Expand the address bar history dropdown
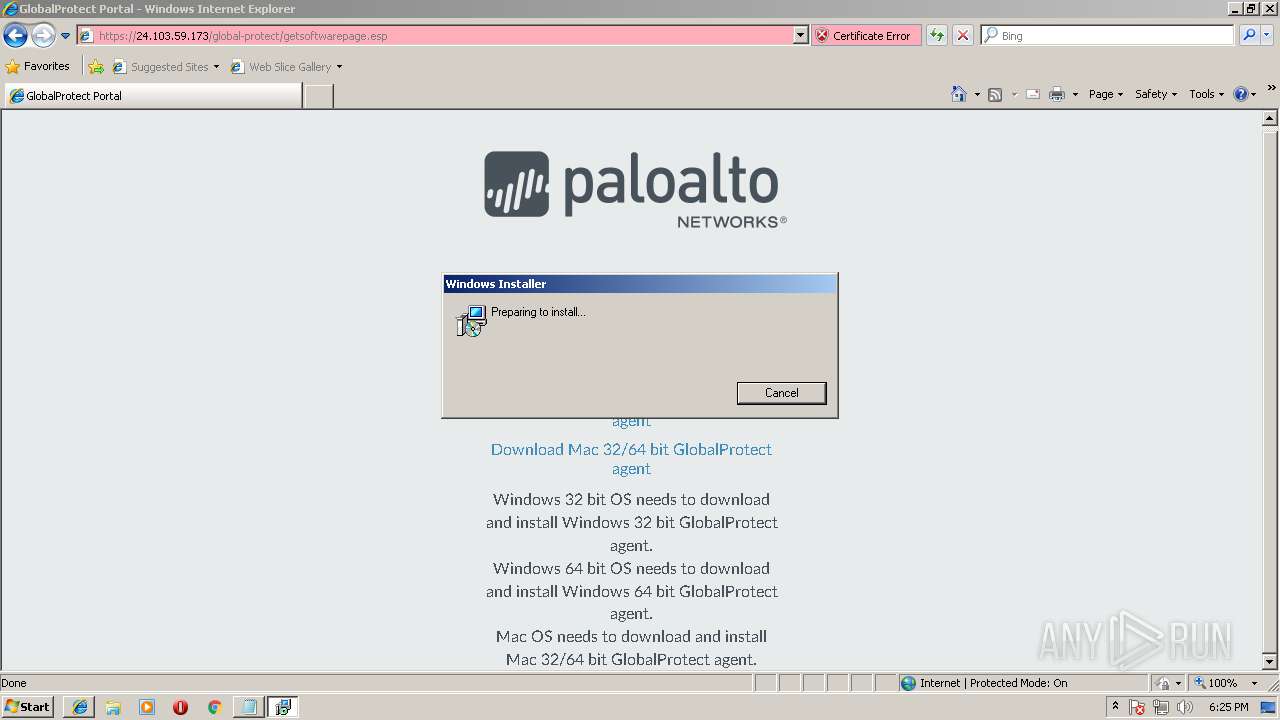This screenshot has width=1280, height=720. [800, 35]
